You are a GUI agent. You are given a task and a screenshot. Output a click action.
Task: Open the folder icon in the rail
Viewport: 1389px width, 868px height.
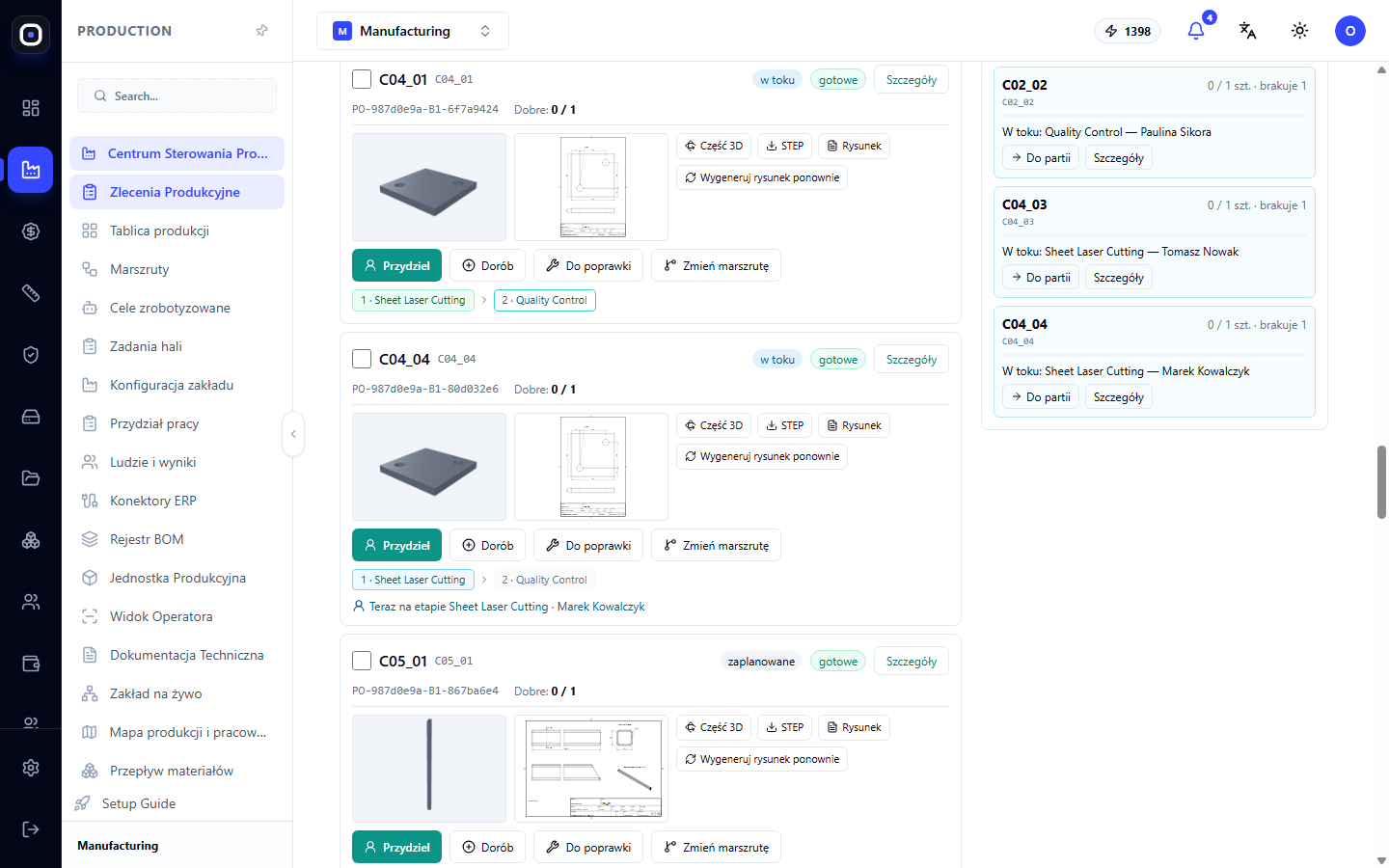click(31, 478)
